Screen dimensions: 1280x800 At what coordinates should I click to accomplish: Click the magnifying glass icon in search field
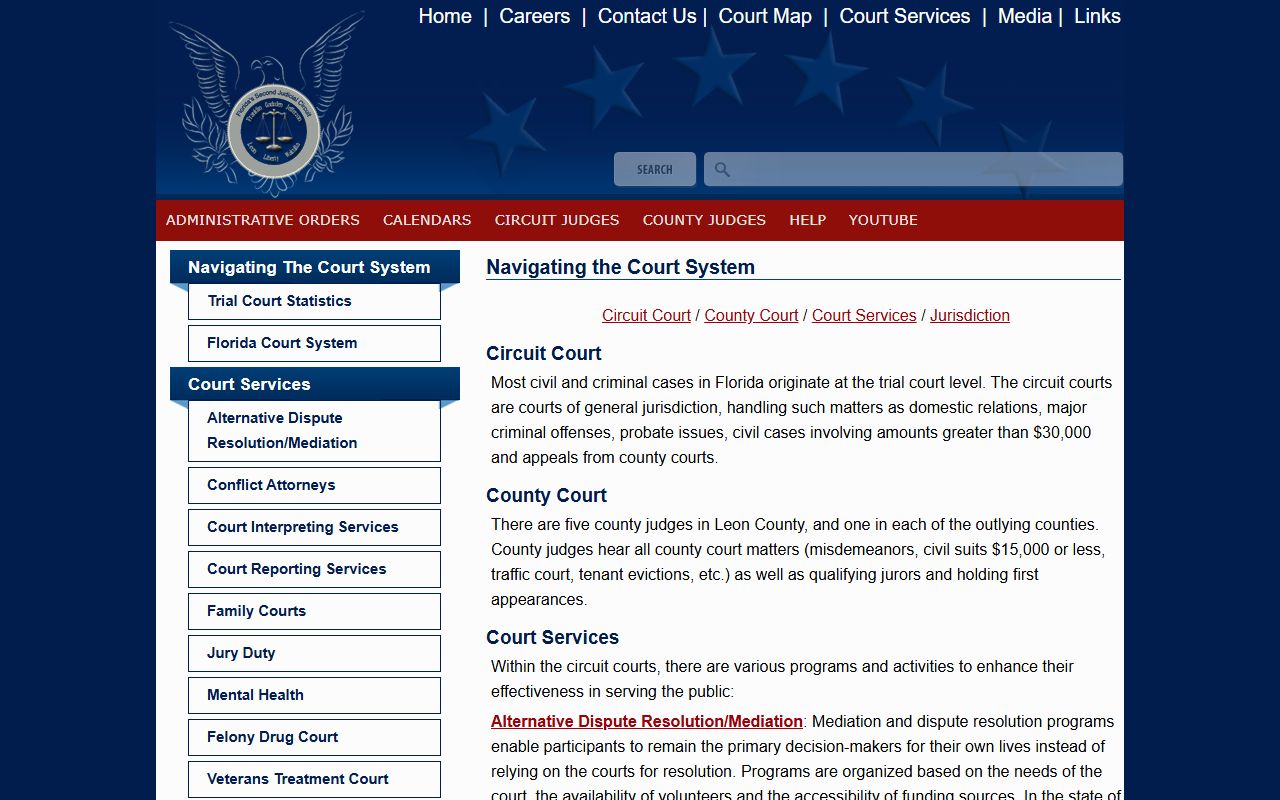tap(722, 170)
